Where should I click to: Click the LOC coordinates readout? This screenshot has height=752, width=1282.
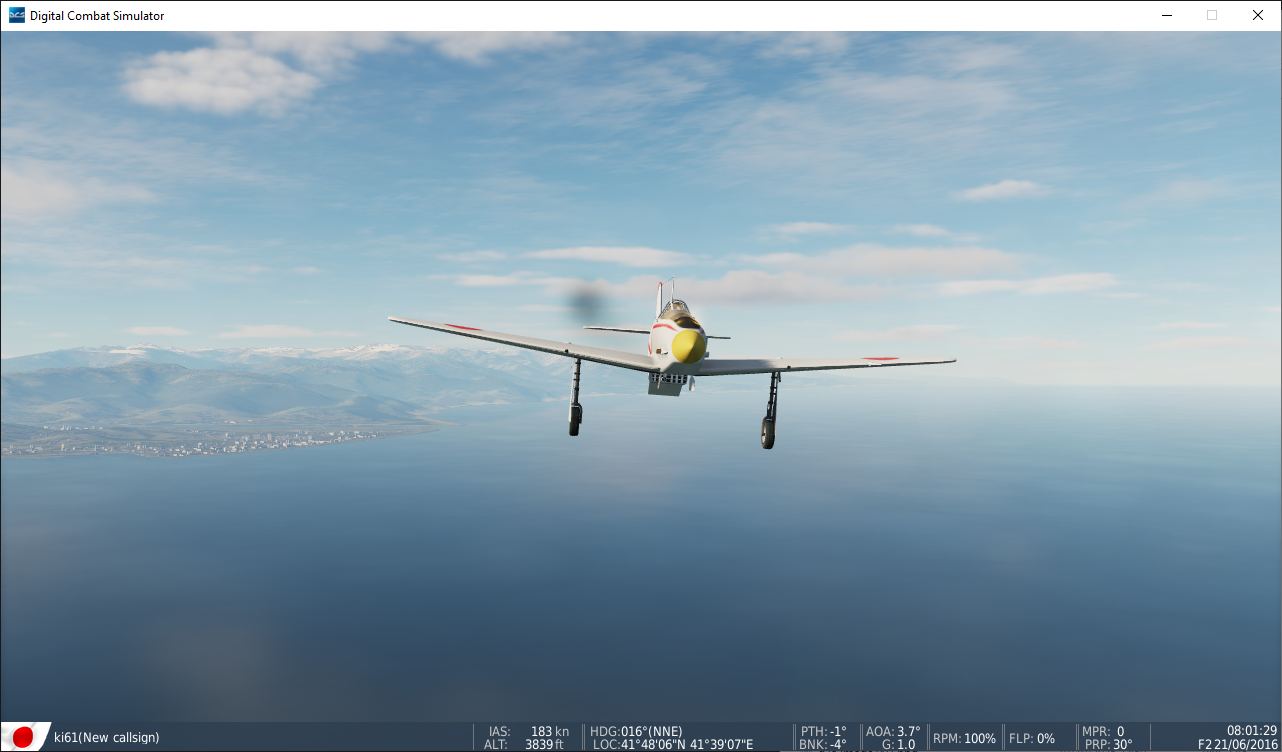pos(672,744)
